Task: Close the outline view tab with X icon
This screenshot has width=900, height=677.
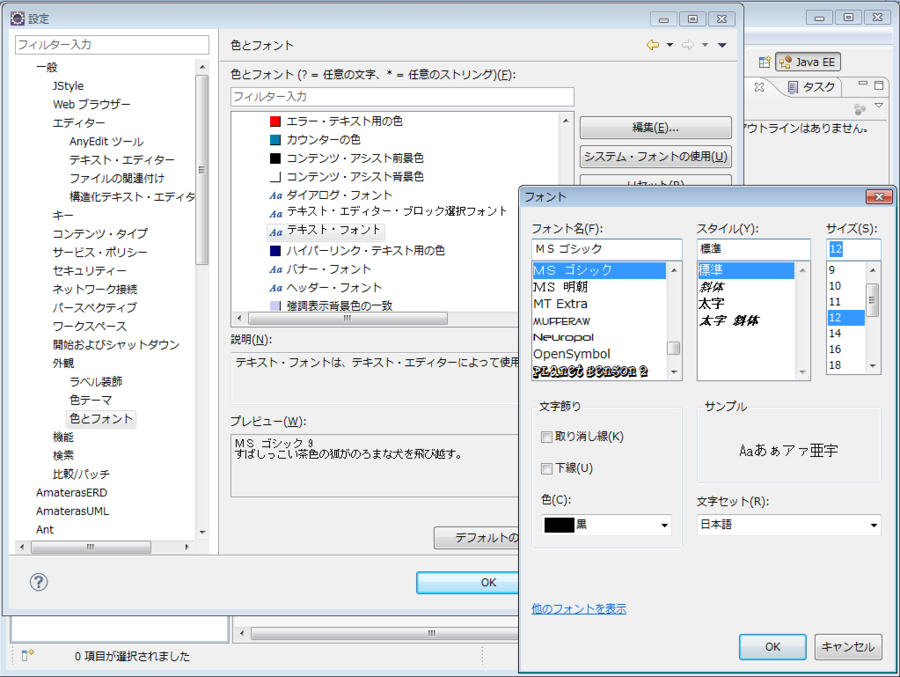Action: 759,87
